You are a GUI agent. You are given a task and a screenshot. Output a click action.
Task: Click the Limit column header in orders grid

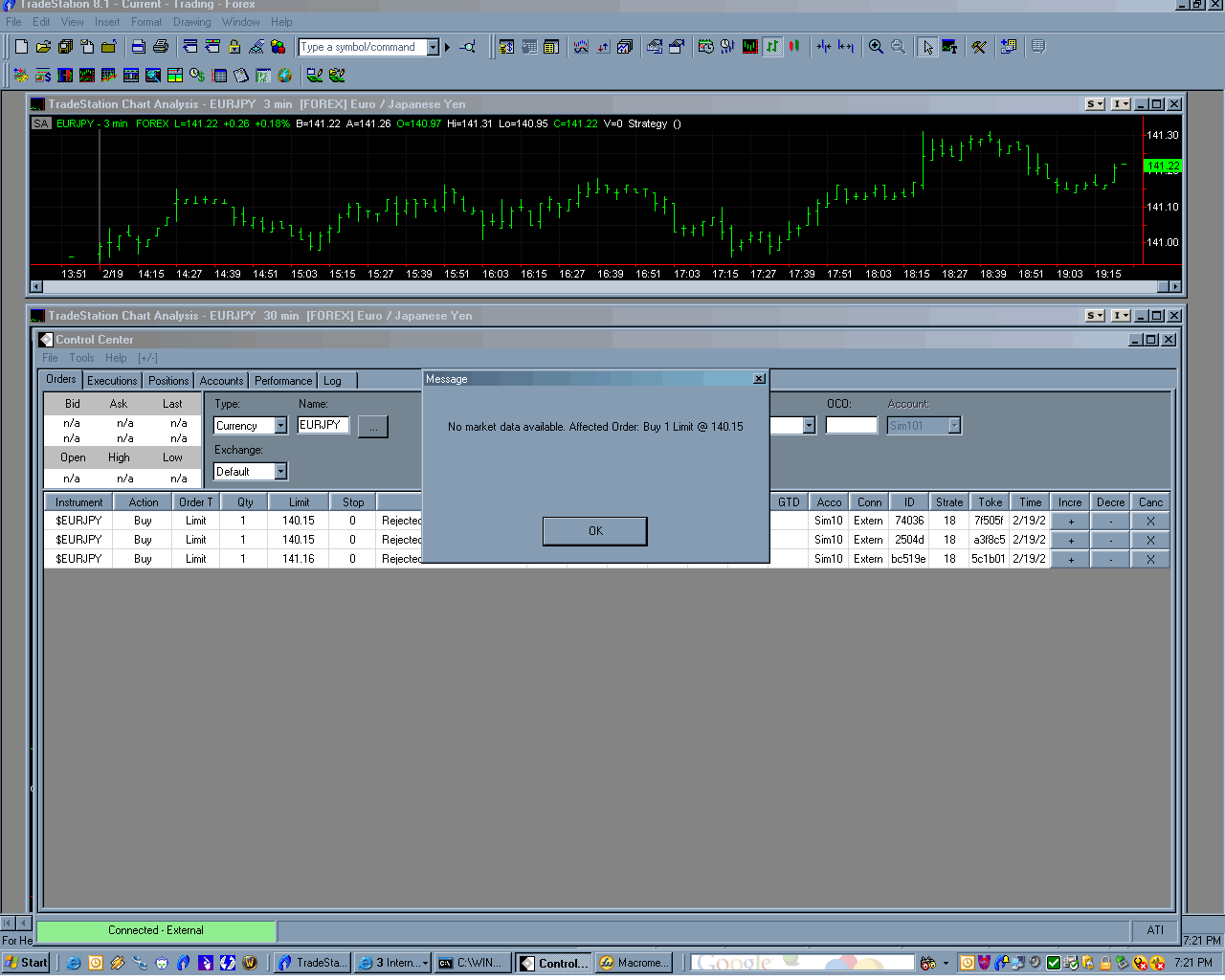point(300,502)
